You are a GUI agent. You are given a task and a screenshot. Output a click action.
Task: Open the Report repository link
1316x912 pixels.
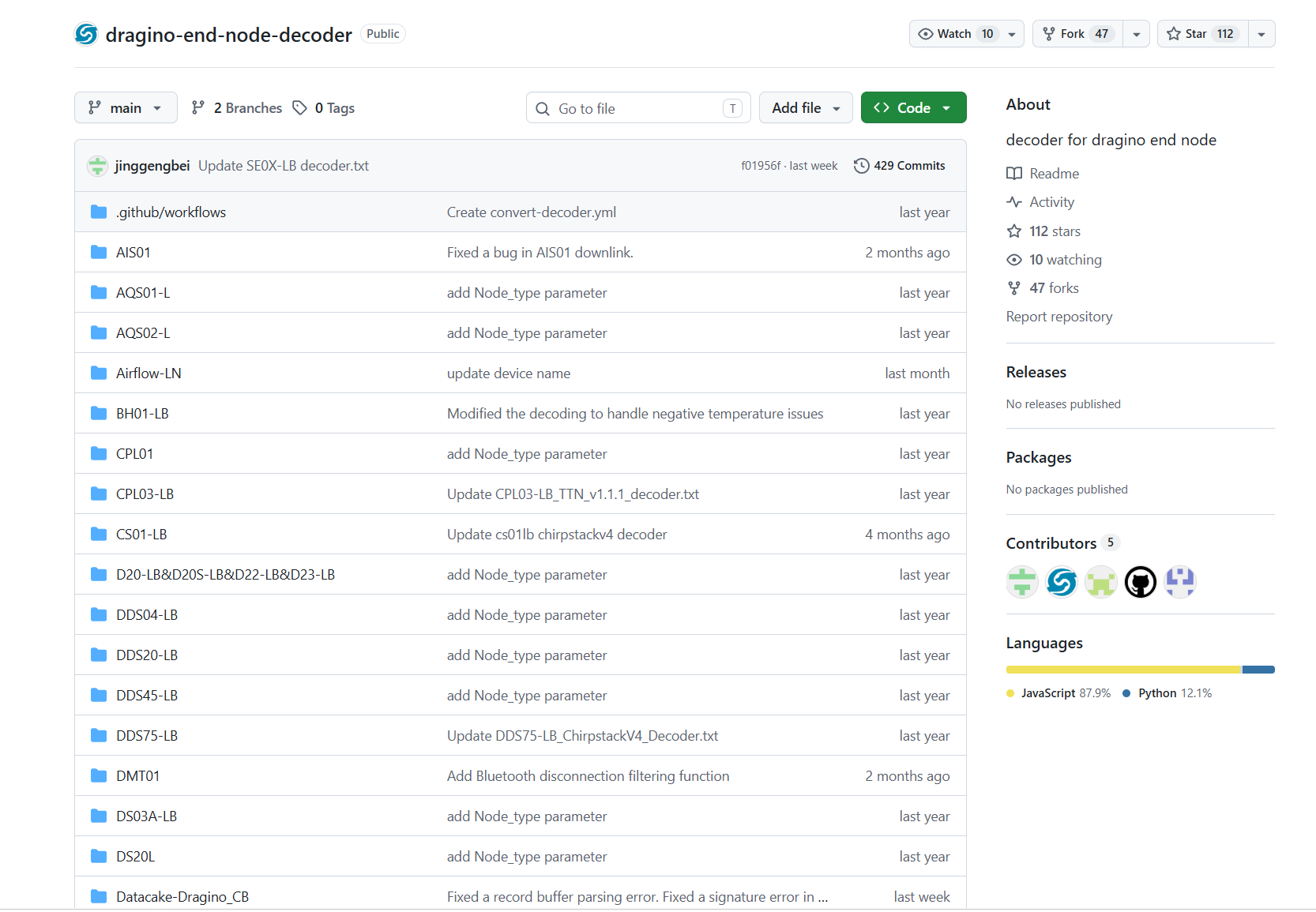pos(1058,317)
